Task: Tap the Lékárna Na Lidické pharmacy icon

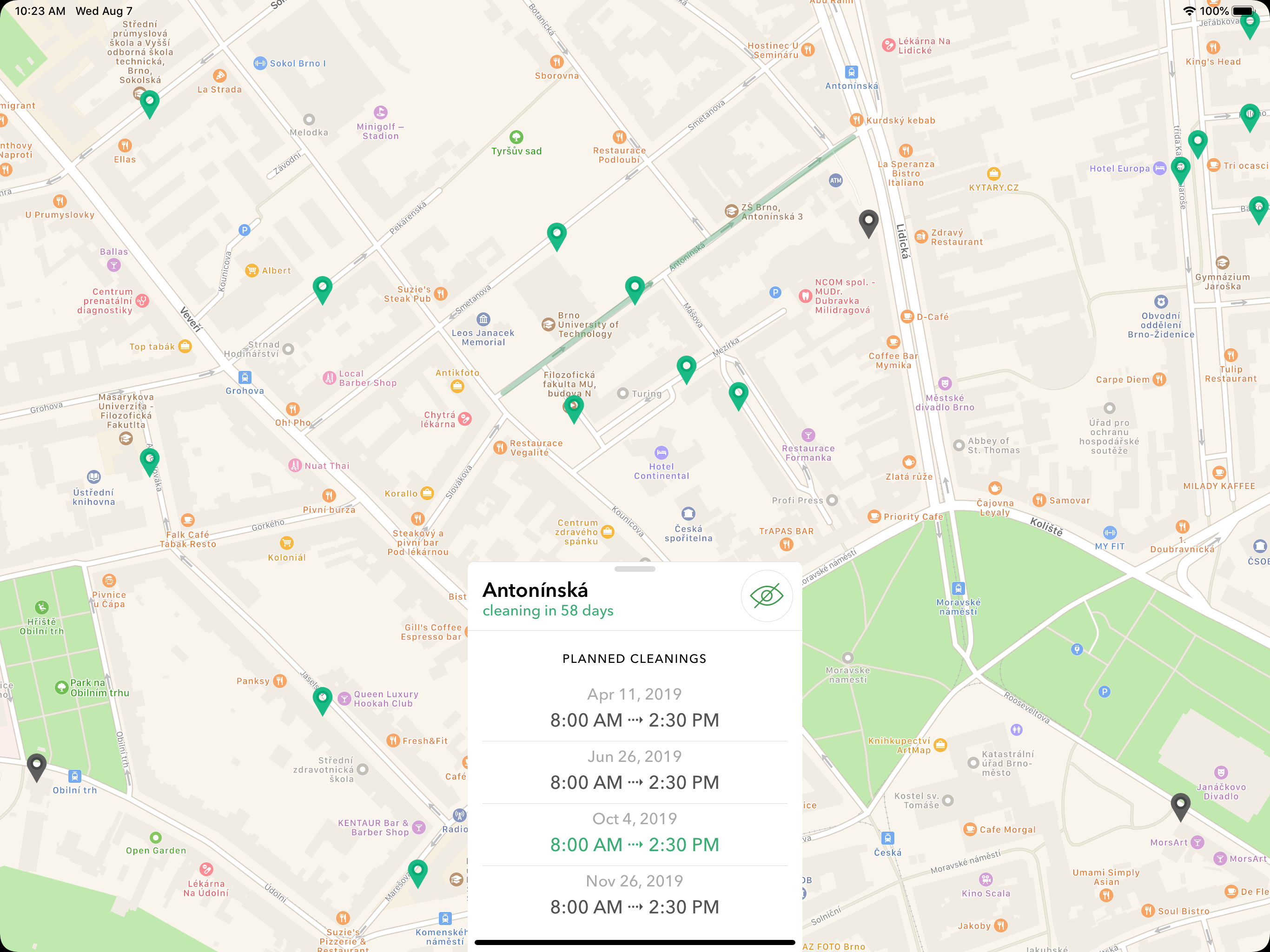Action: pos(888,45)
